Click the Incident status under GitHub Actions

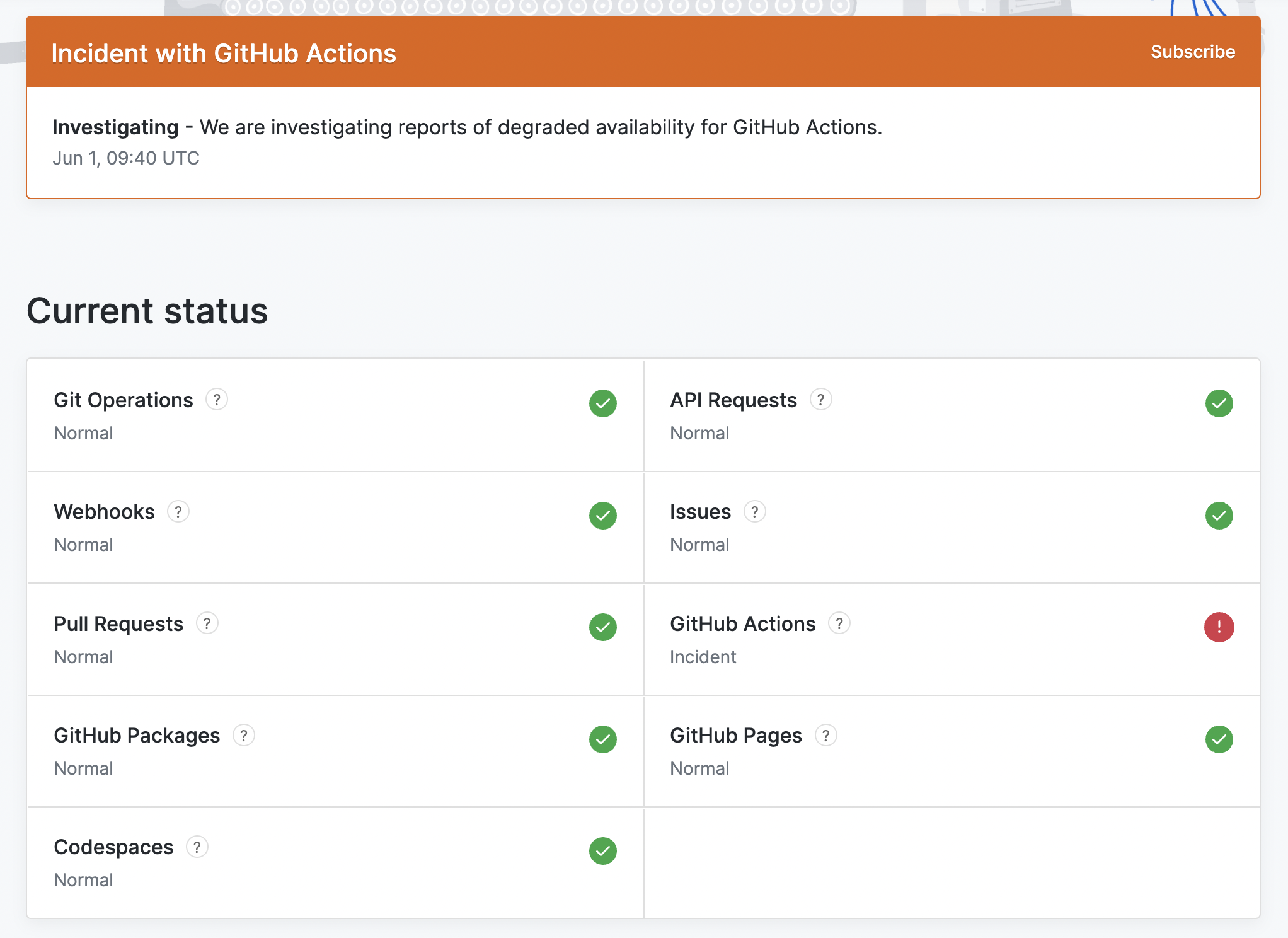pyautogui.click(x=703, y=657)
